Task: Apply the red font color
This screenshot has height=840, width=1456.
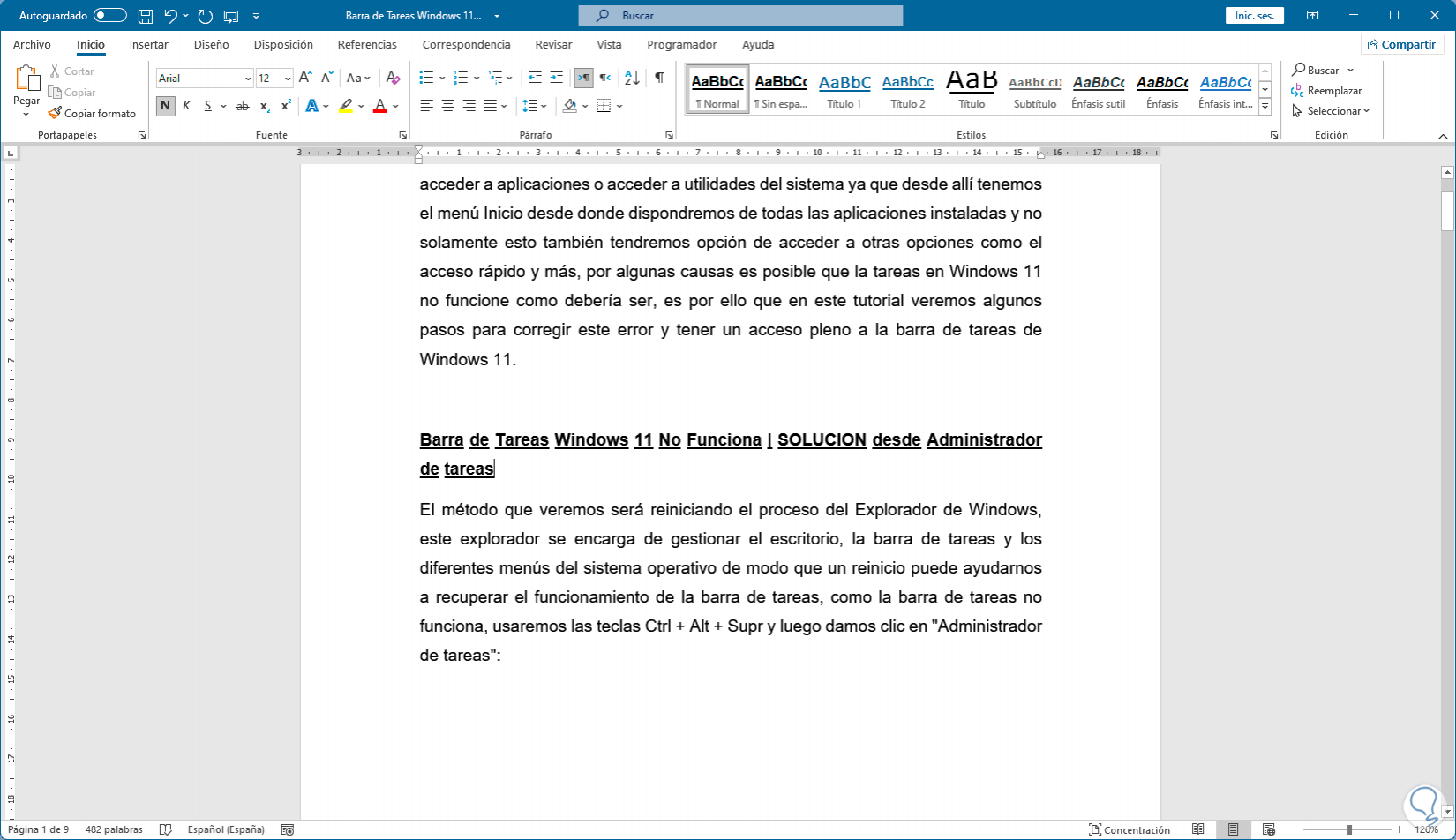Action: 380,106
